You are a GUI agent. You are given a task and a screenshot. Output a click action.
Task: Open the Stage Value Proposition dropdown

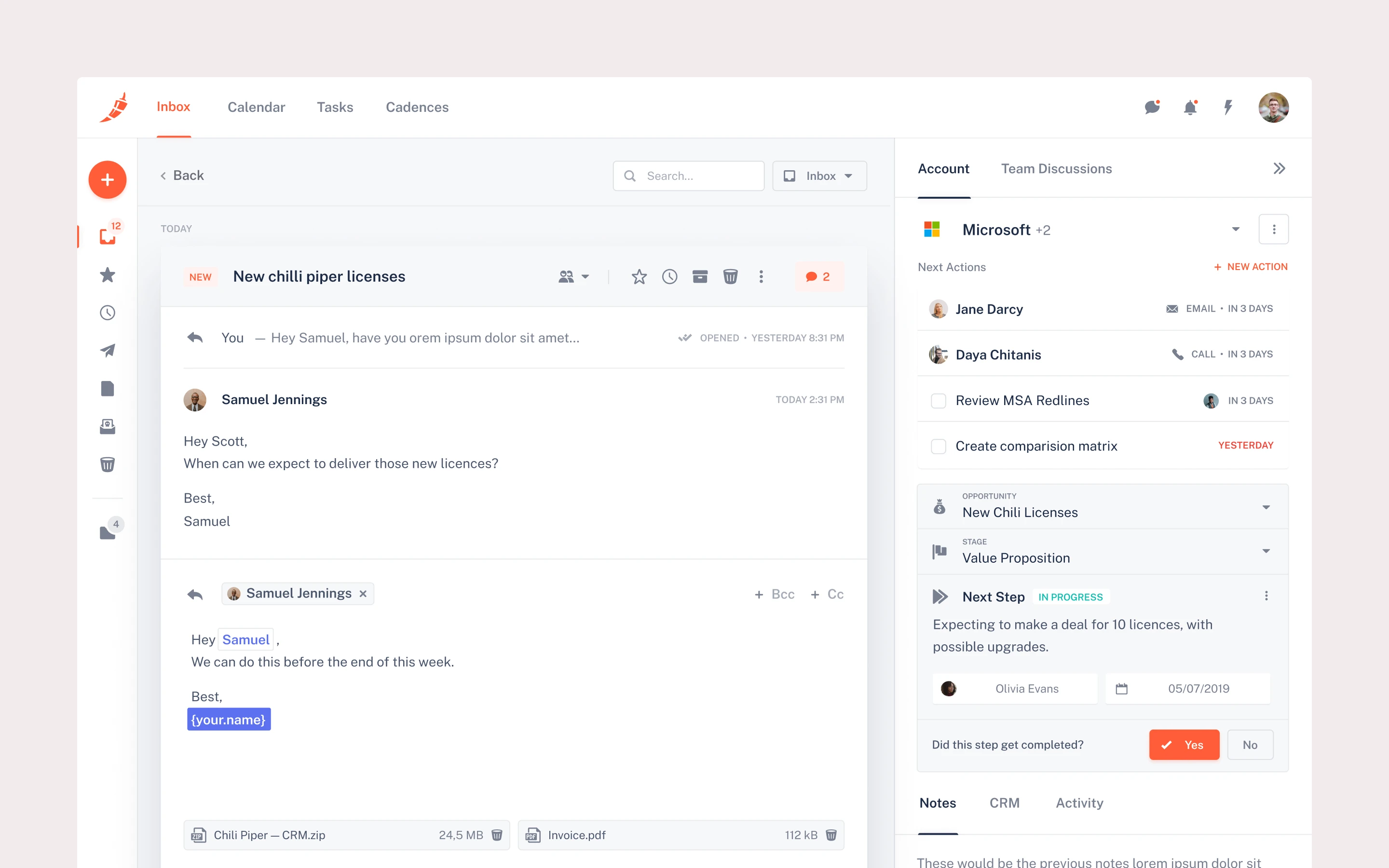pos(1266,551)
